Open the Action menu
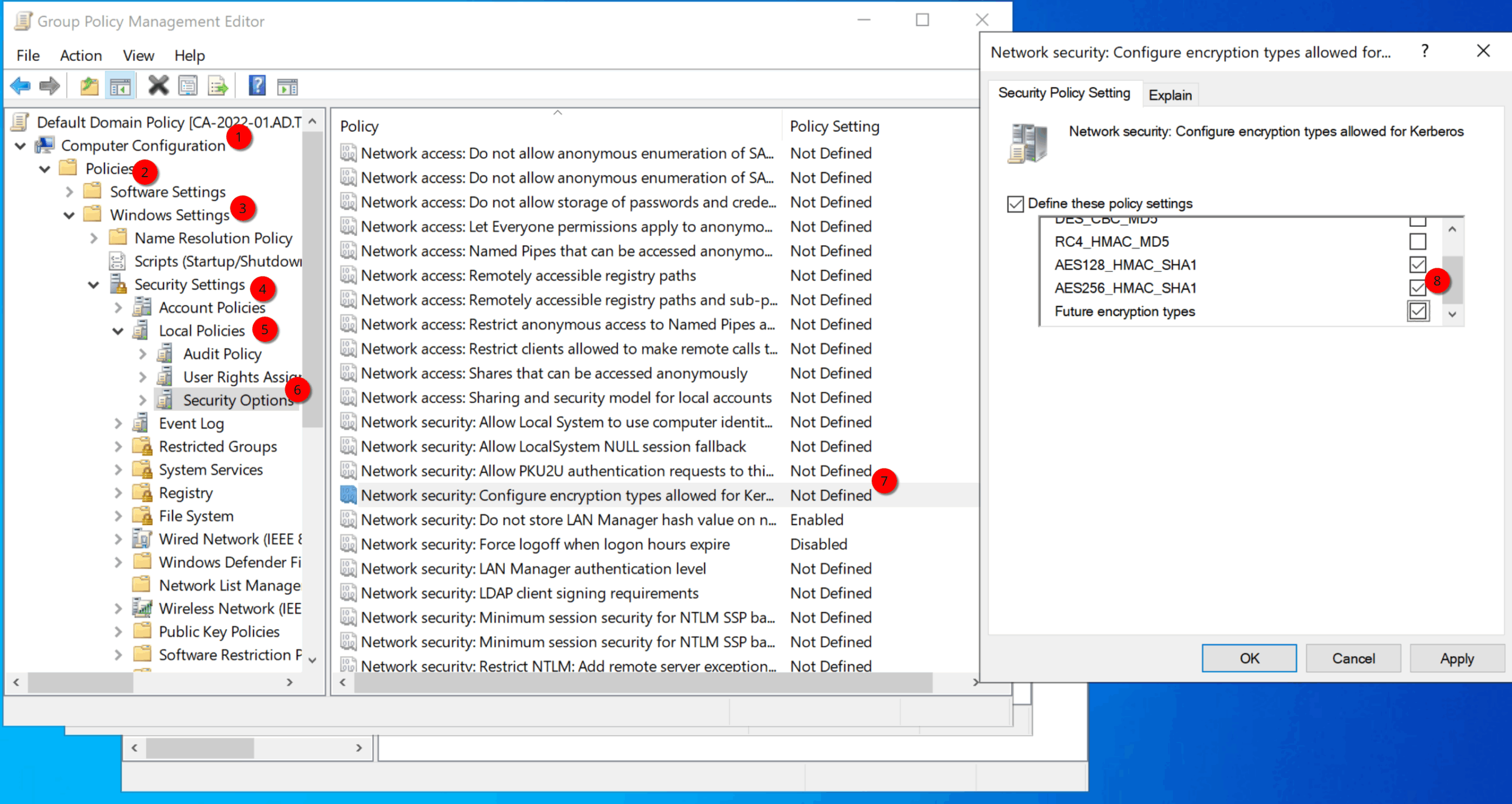The height and width of the screenshot is (804, 1512). pyautogui.click(x=81, y=56)
